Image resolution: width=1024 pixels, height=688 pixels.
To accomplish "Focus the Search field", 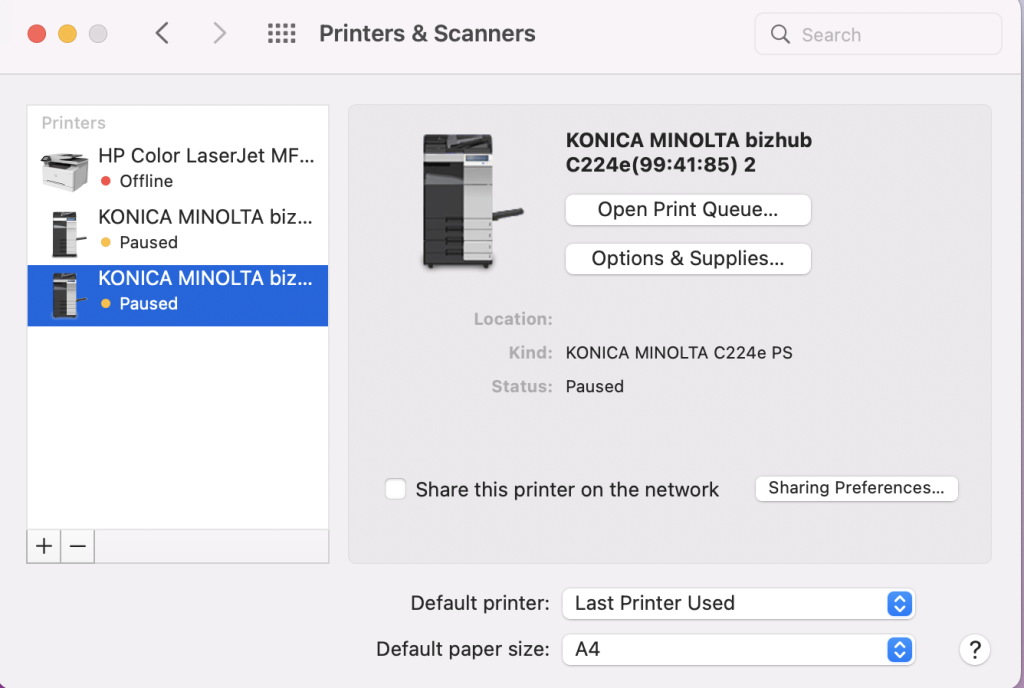I will pyautogui.click(x=878, y=34).
